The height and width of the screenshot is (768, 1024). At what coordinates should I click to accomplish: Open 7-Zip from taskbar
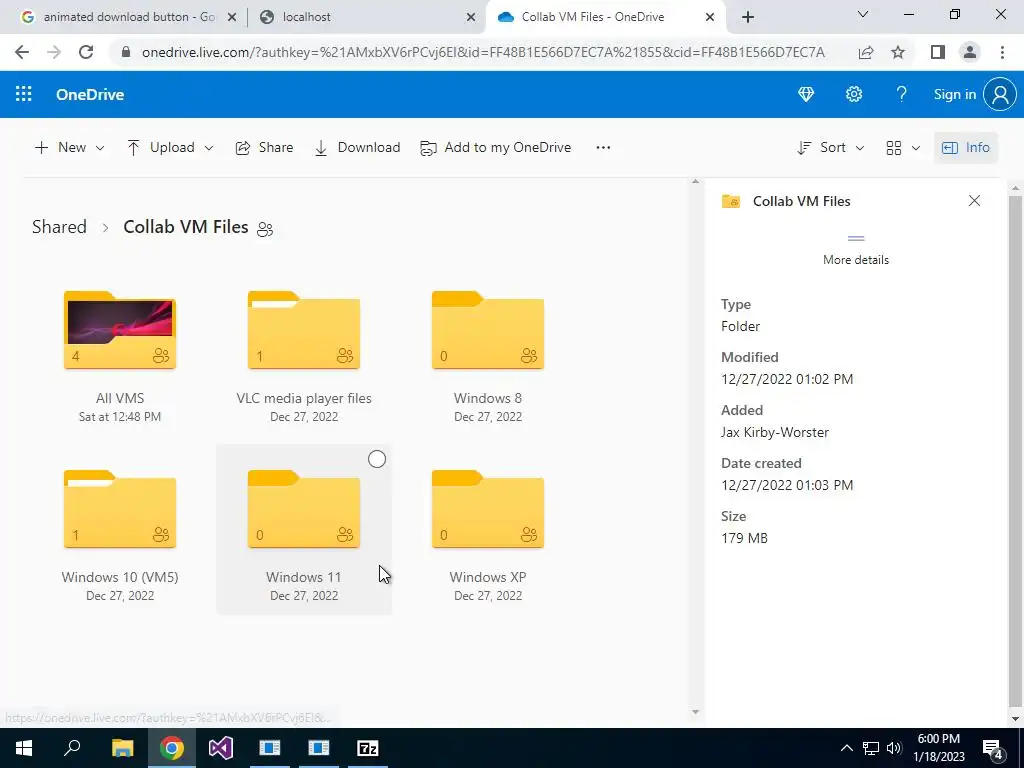tap(368, 748)
